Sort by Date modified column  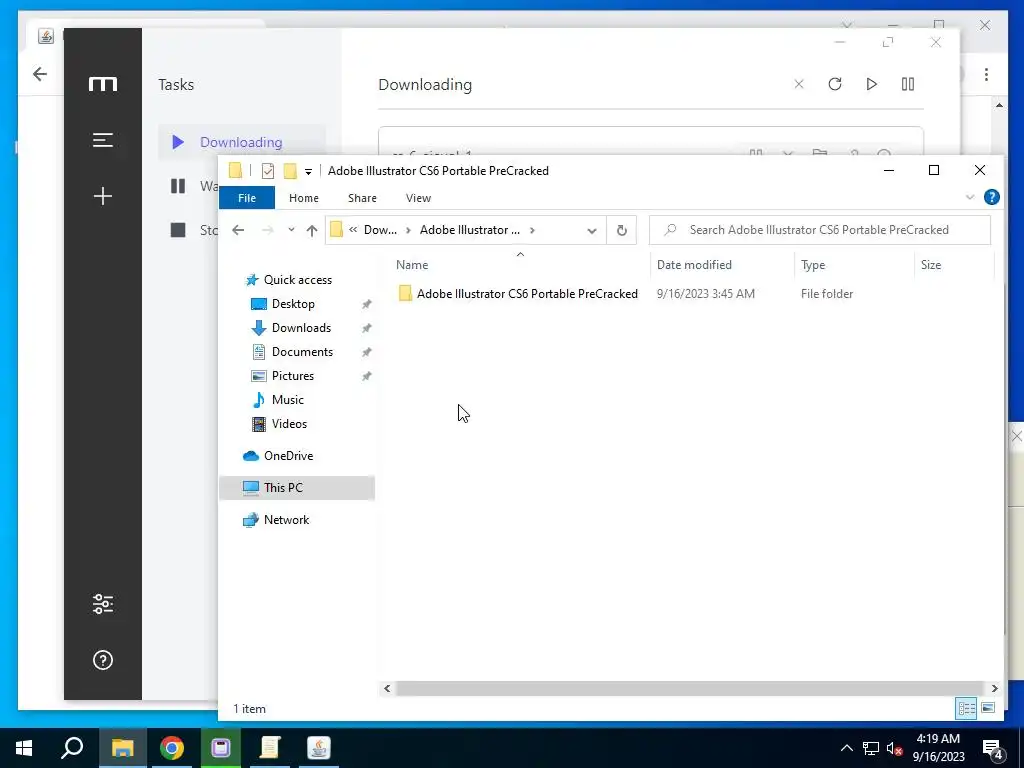pos(694,264)
